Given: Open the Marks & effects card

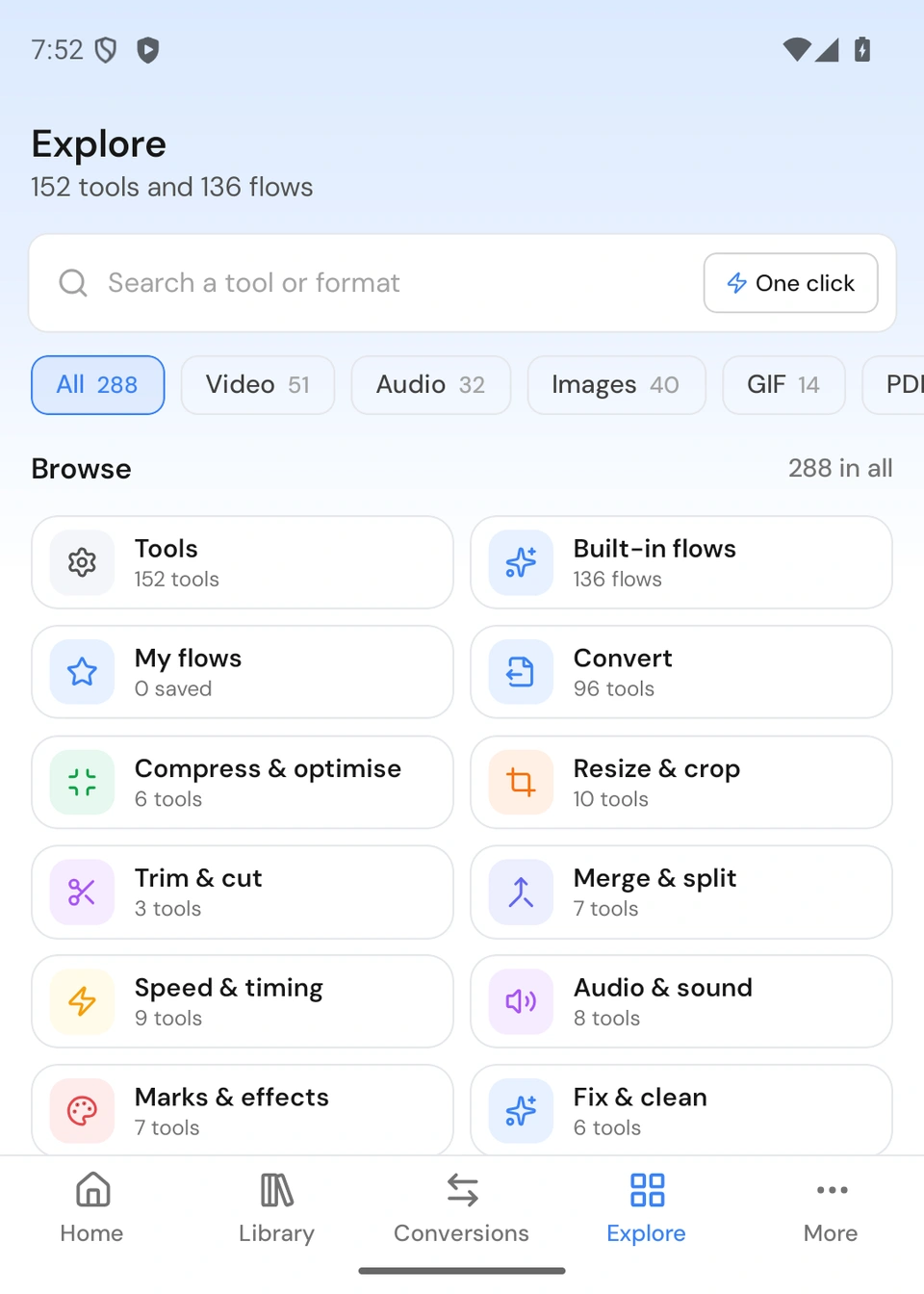Looking at the screenshot, I should point(243,1109).
